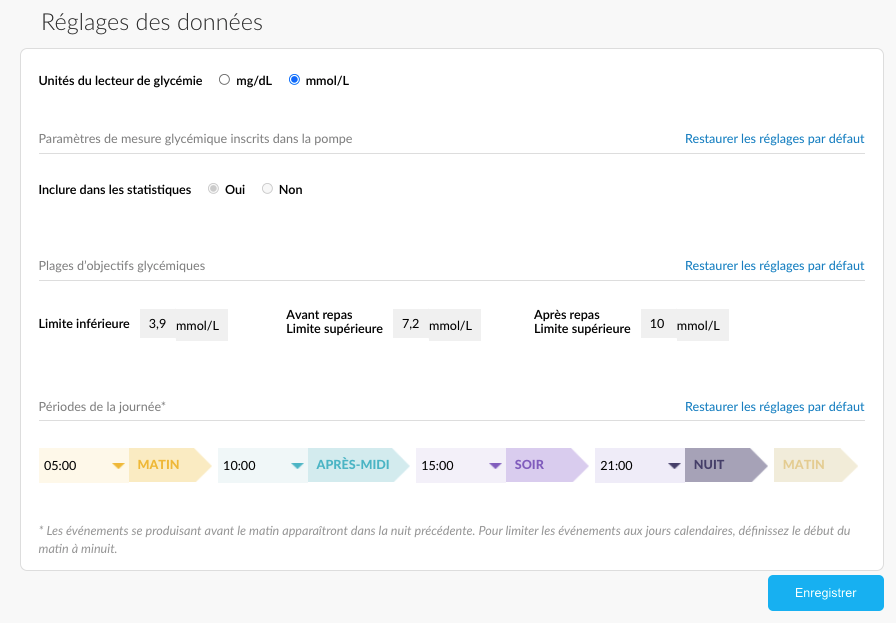Image resolution: width=896 pixels, height=623 pixels.
Task: Edit the Après repas upper limit 10
Action: 658,324
